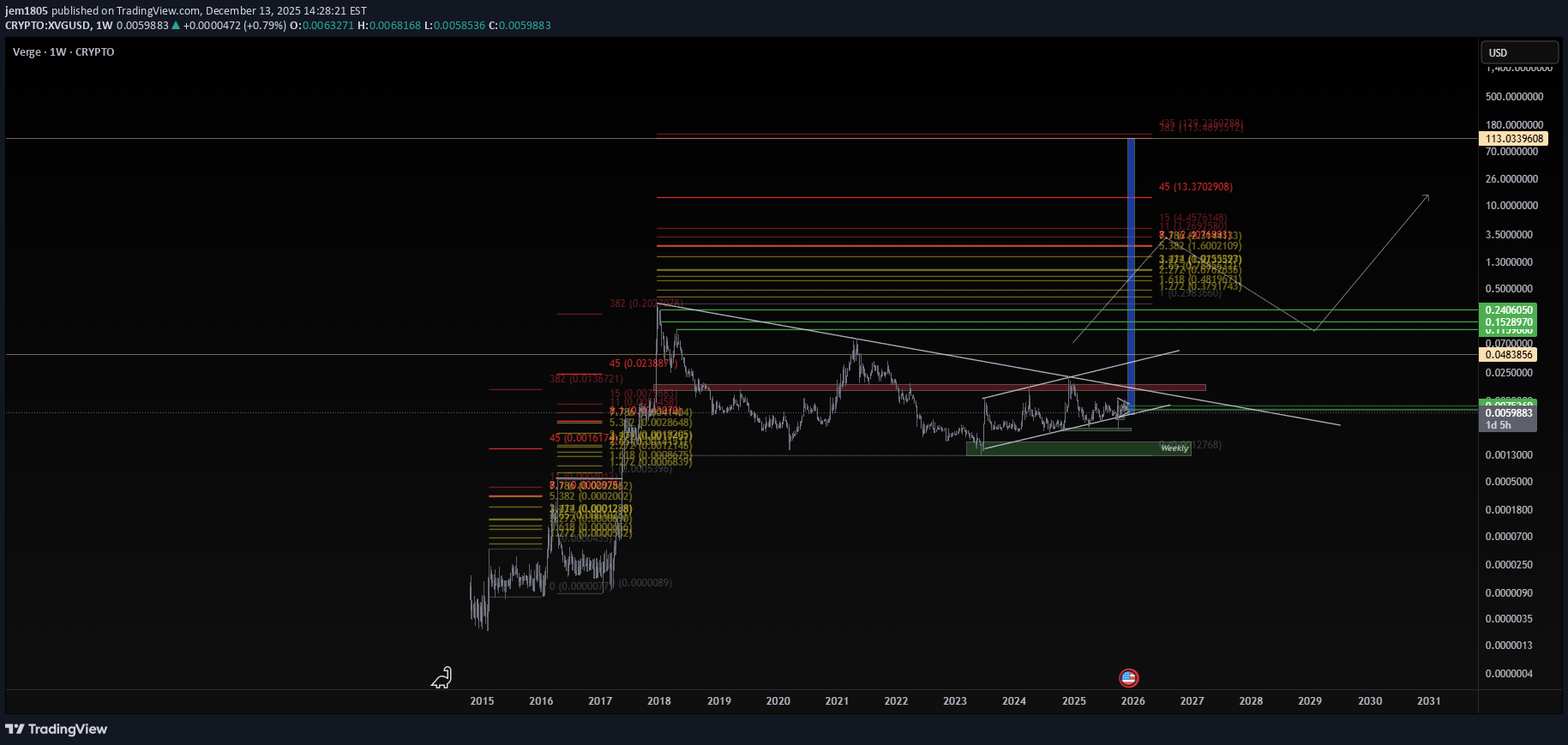
Task: Click the dinosaur icon above the time axis
Action: (x=442, y=678)
